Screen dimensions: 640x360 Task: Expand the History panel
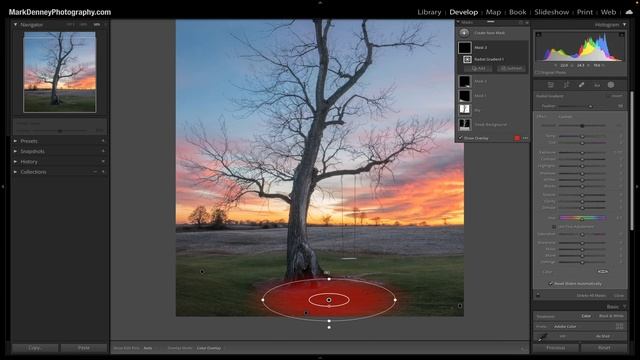tap(16, 162)
